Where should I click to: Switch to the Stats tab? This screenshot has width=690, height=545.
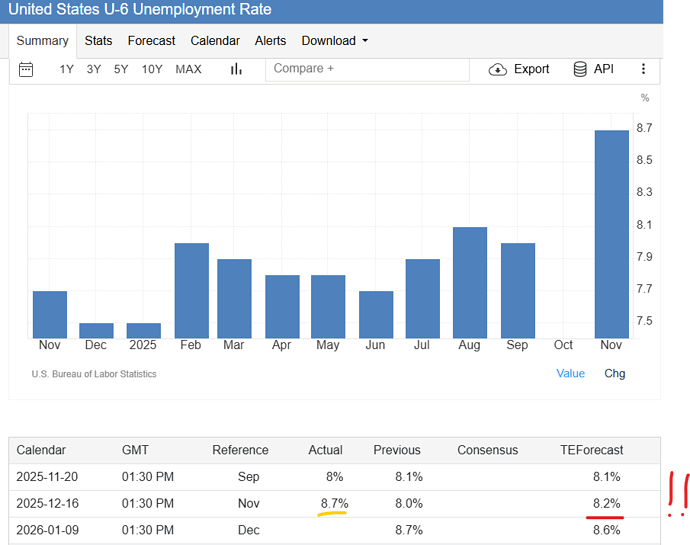(98, 41)
